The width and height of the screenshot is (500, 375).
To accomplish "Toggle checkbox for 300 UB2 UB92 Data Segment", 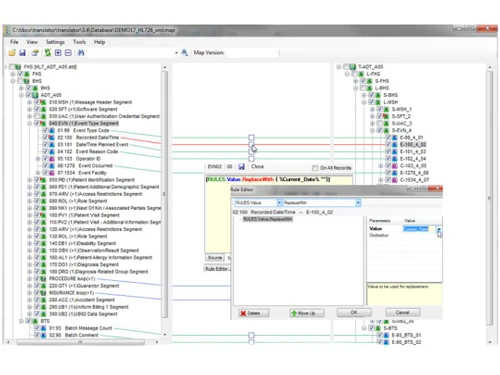I will tap(37, 314).
